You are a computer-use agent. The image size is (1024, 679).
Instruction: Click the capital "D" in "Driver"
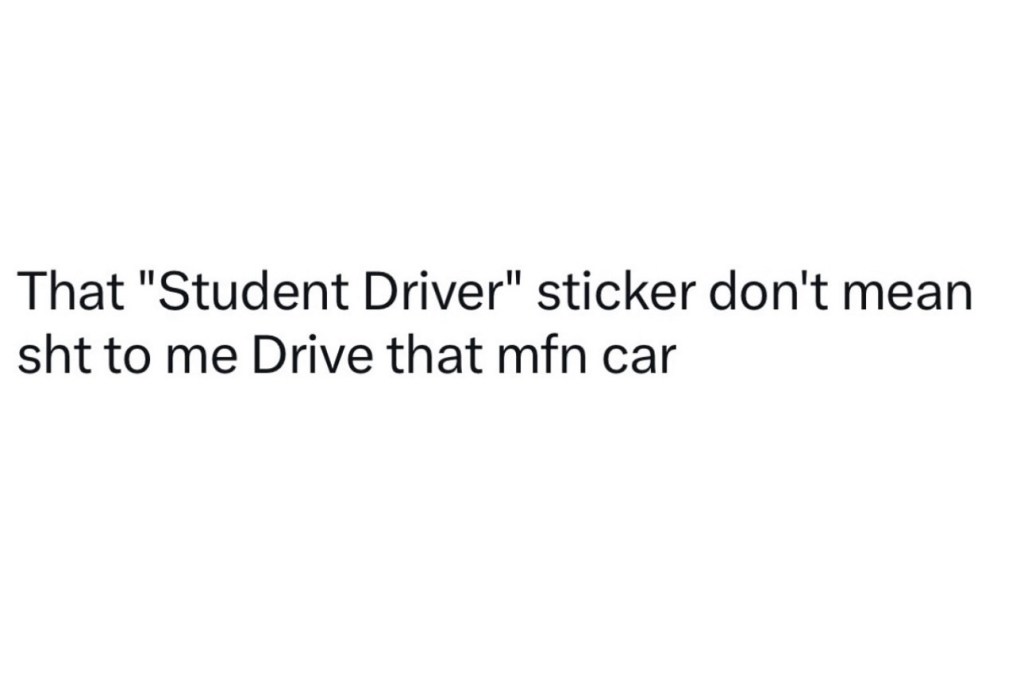click(380, 291)
